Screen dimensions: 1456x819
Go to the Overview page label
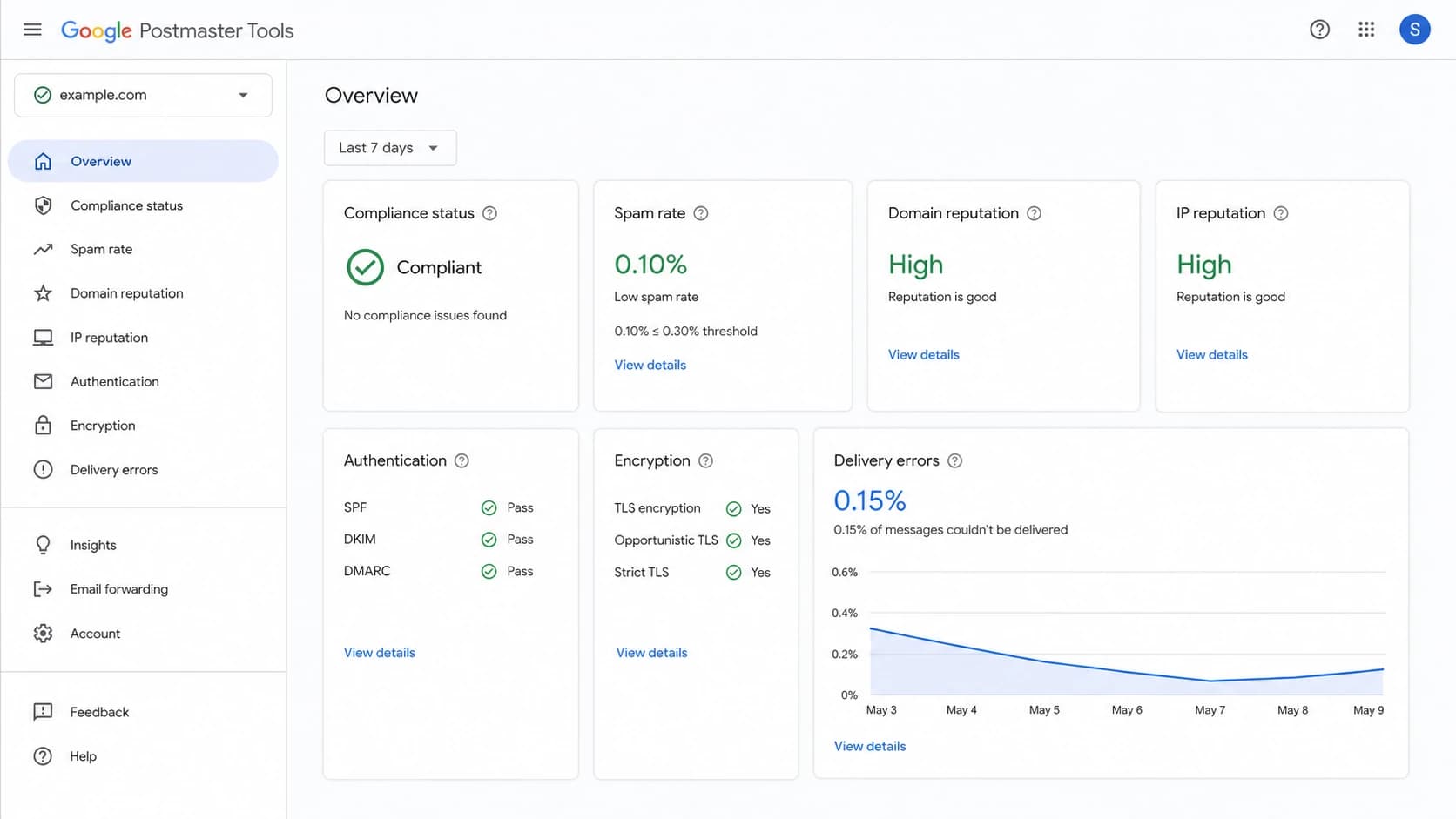[x=101, y=161]
